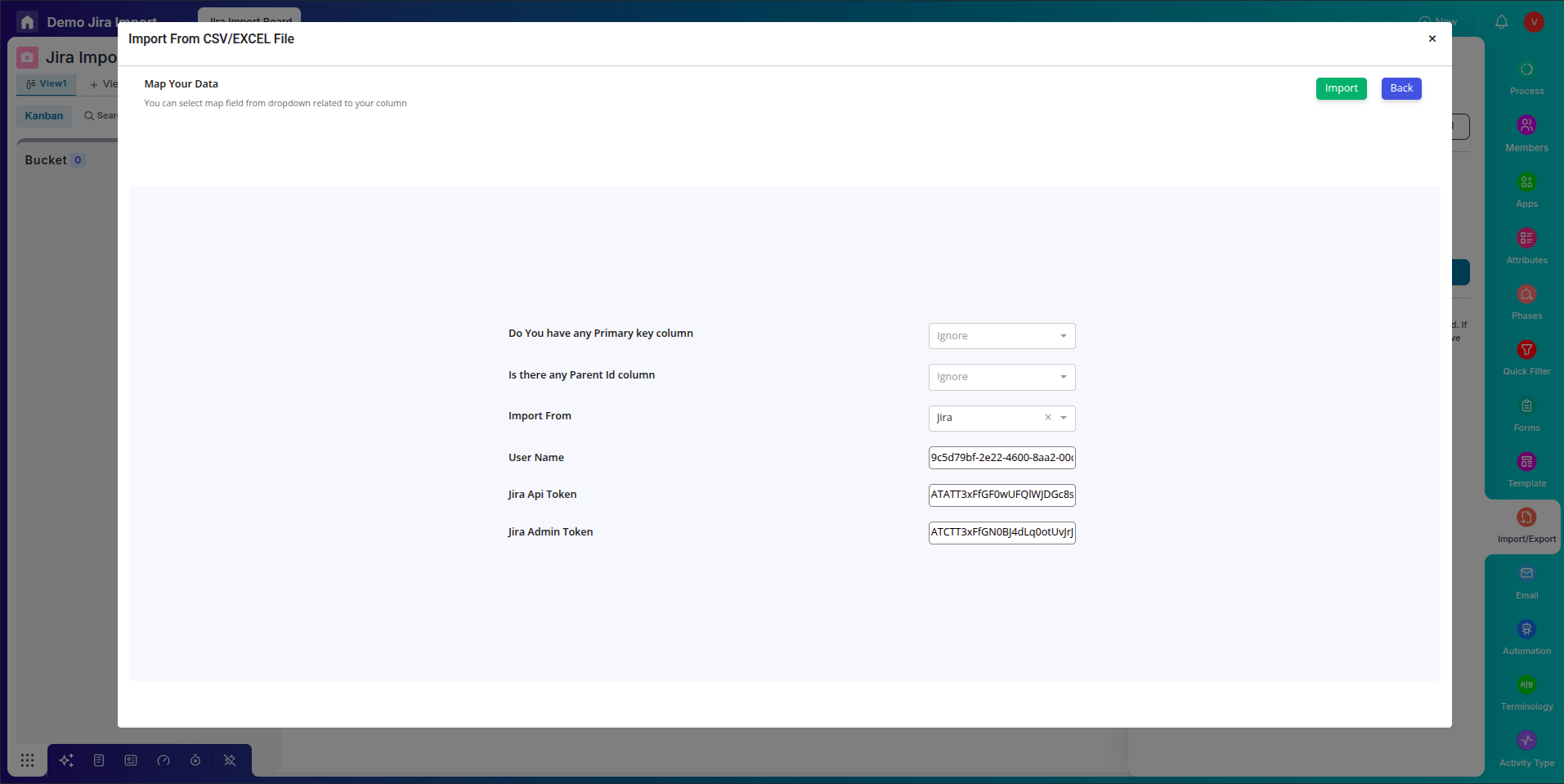
Task: Click the Demo Jira Import workspace title
Action: tap(101, 22)
